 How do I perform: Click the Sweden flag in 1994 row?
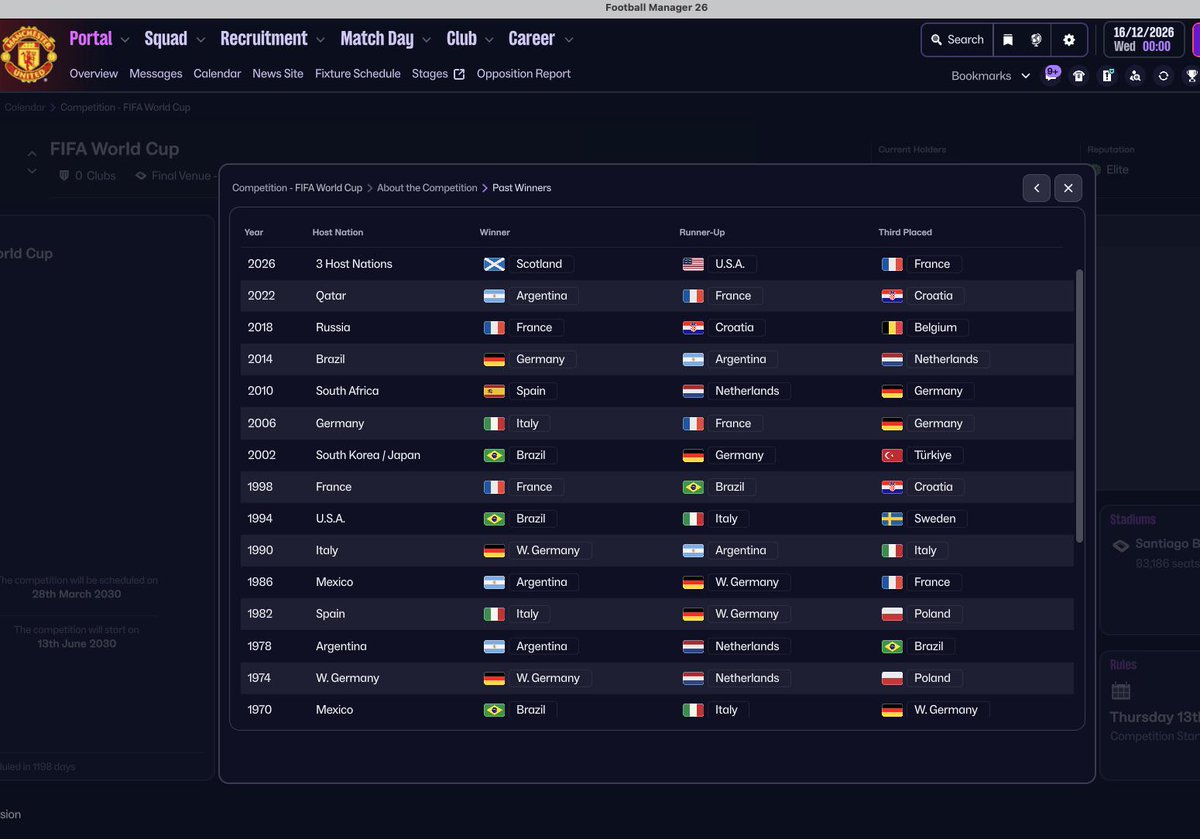pyautogui.click(x=892, y=519)
